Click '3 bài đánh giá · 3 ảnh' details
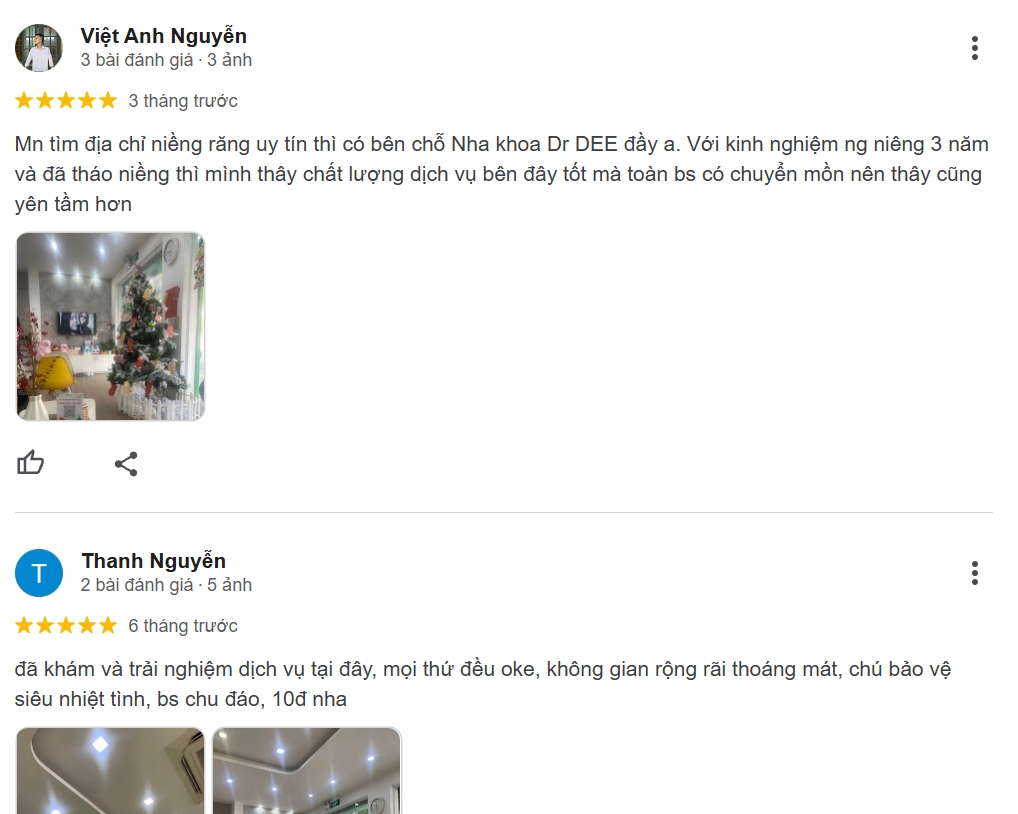 point(166,60)
